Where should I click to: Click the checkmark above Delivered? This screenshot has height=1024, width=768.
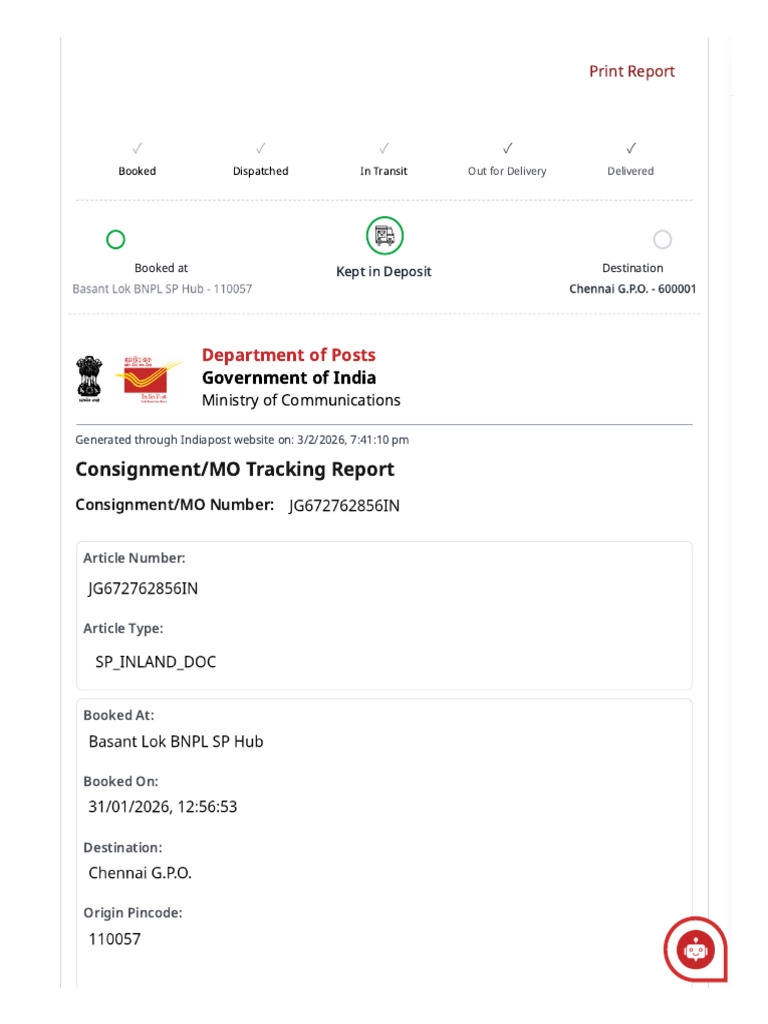[x=631, y=148]
